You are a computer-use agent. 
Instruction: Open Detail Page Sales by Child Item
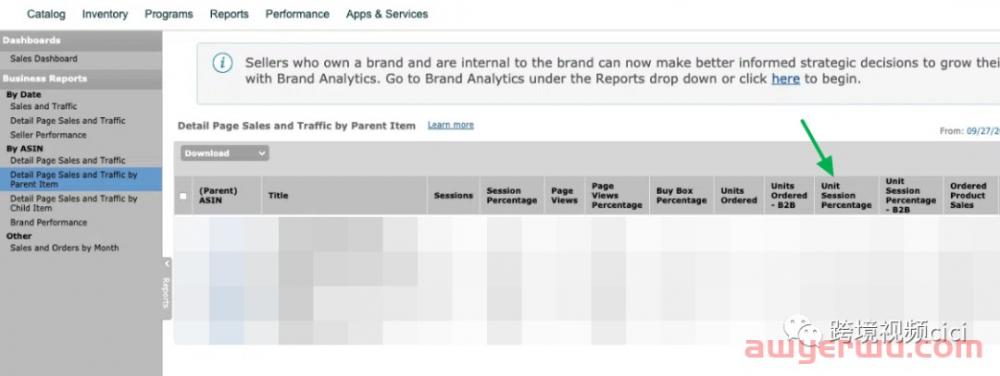pos(73,203)
